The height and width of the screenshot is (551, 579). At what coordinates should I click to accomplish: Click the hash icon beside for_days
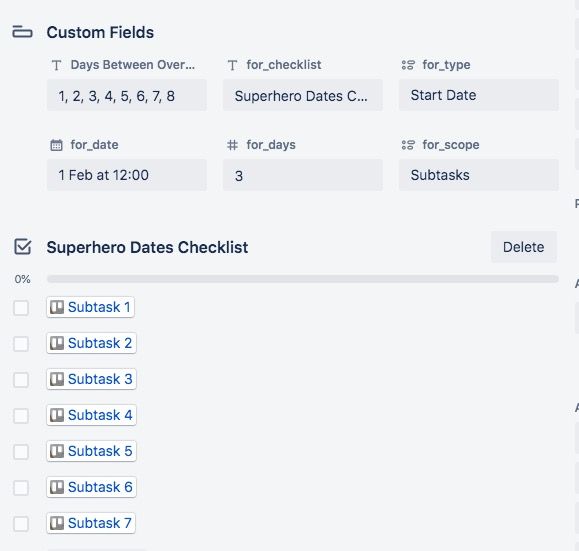[x=232, y=145]
